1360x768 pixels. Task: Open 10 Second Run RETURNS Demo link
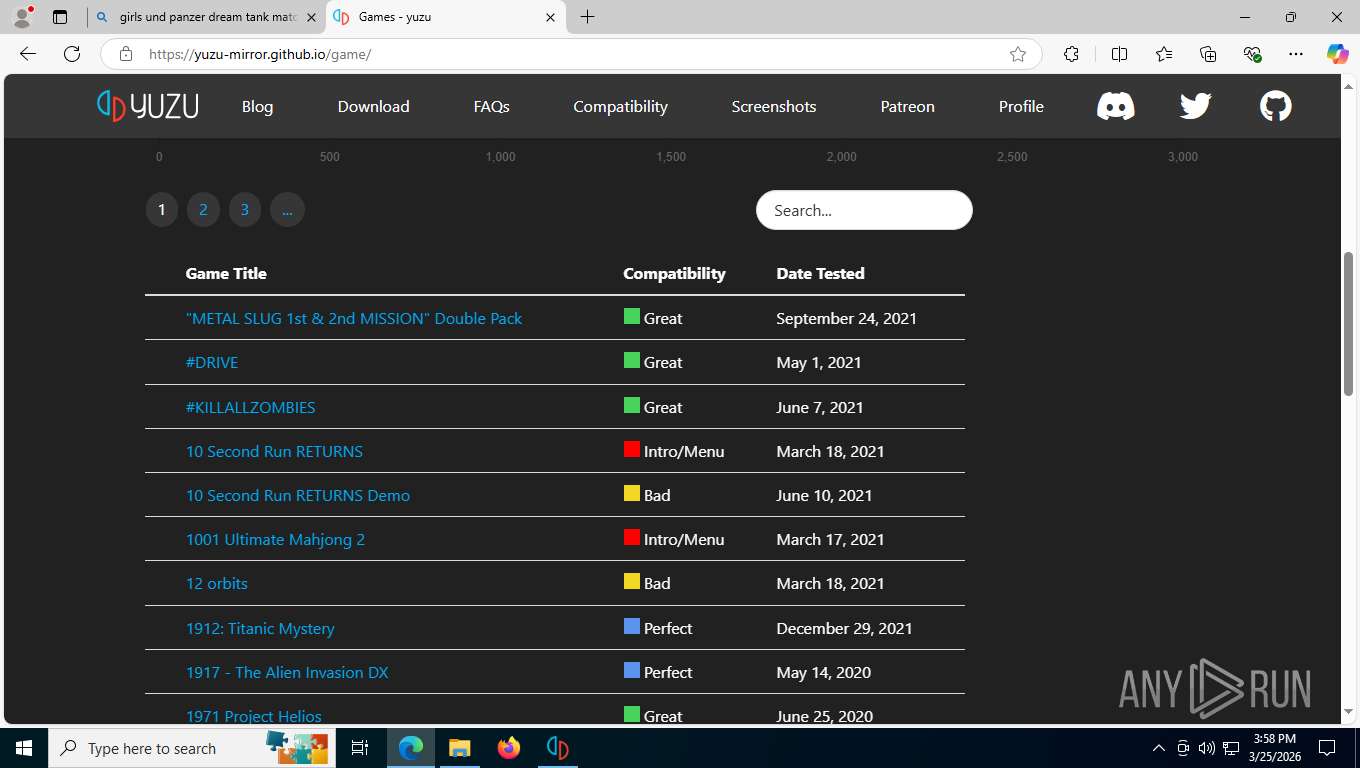[298, 495]
